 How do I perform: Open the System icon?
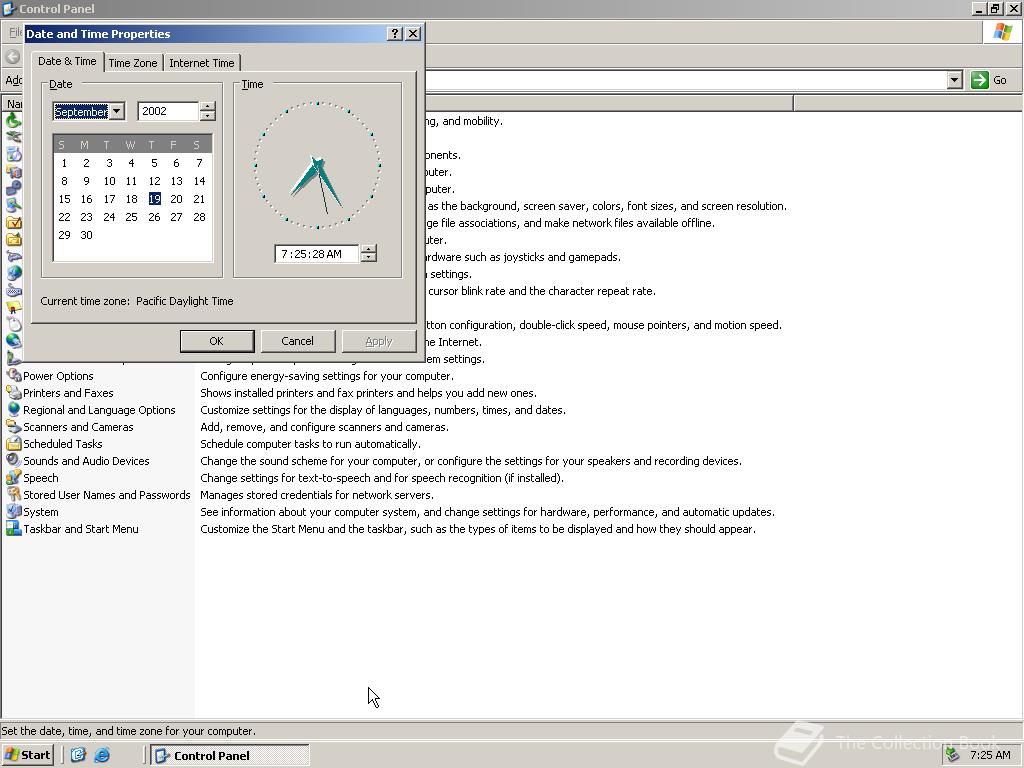click(x=14, y=511)
